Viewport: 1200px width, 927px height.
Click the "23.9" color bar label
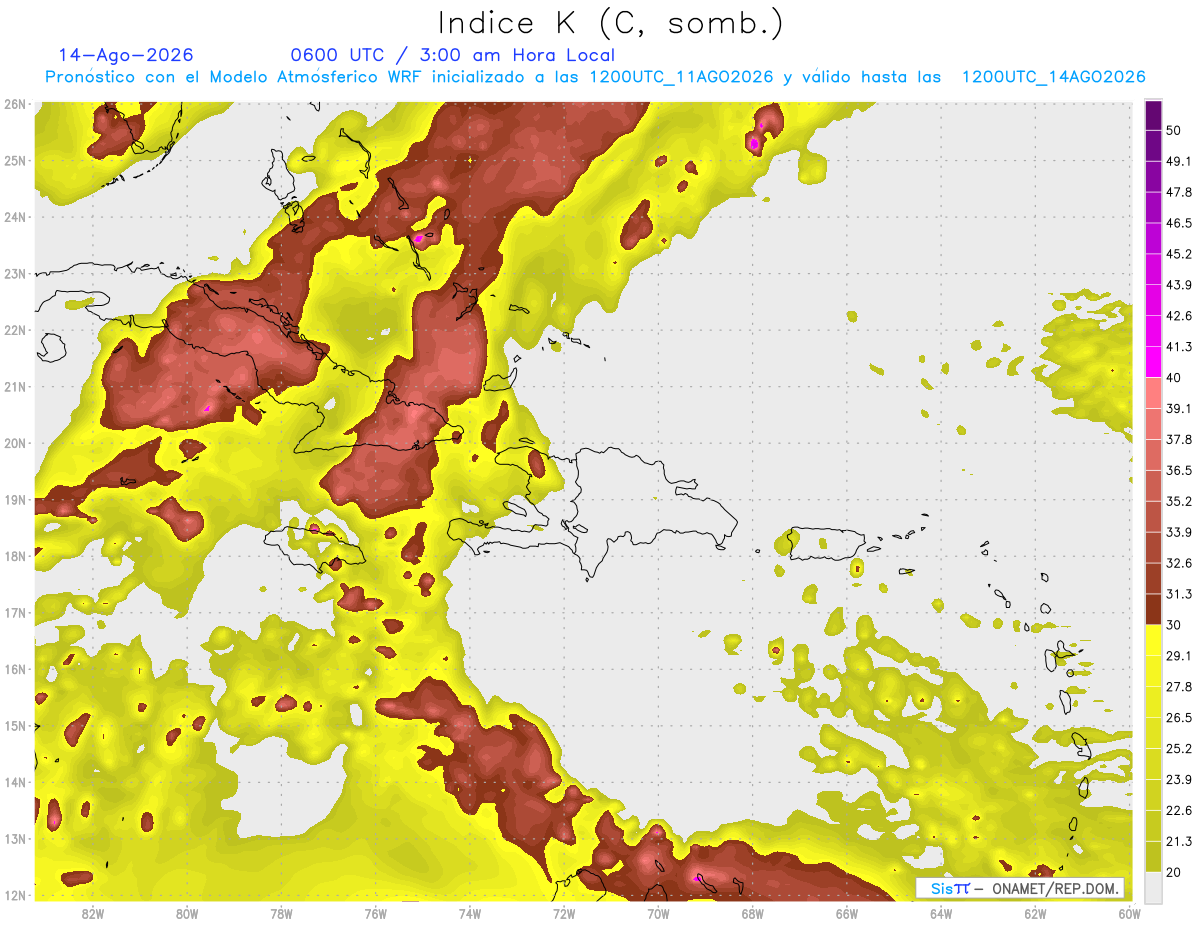click(1178, 780)
